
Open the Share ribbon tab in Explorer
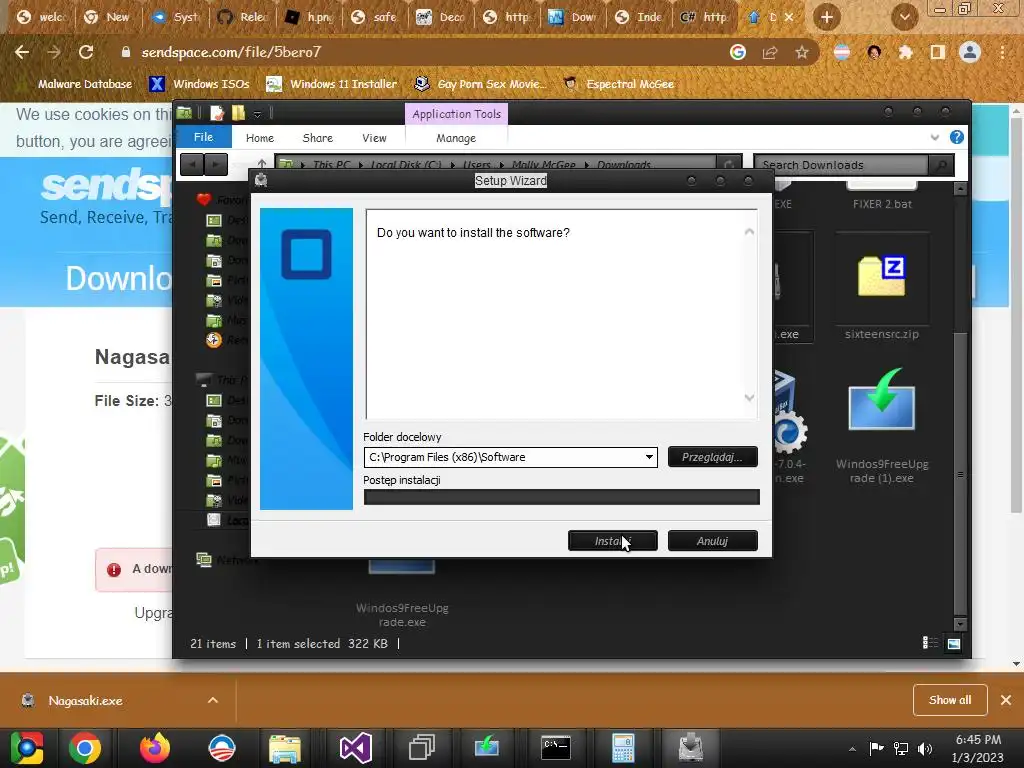pyautogui.click(x=318, y=138)
